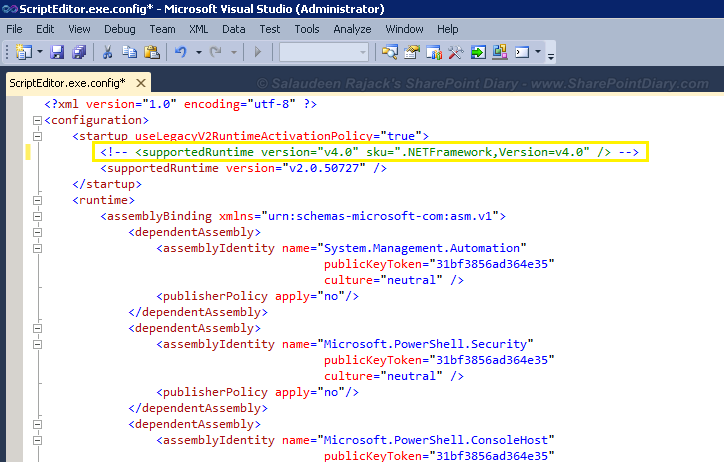The image size is (724, 462).
Task: Open the File menu
Action: click(x=14, y=29)
